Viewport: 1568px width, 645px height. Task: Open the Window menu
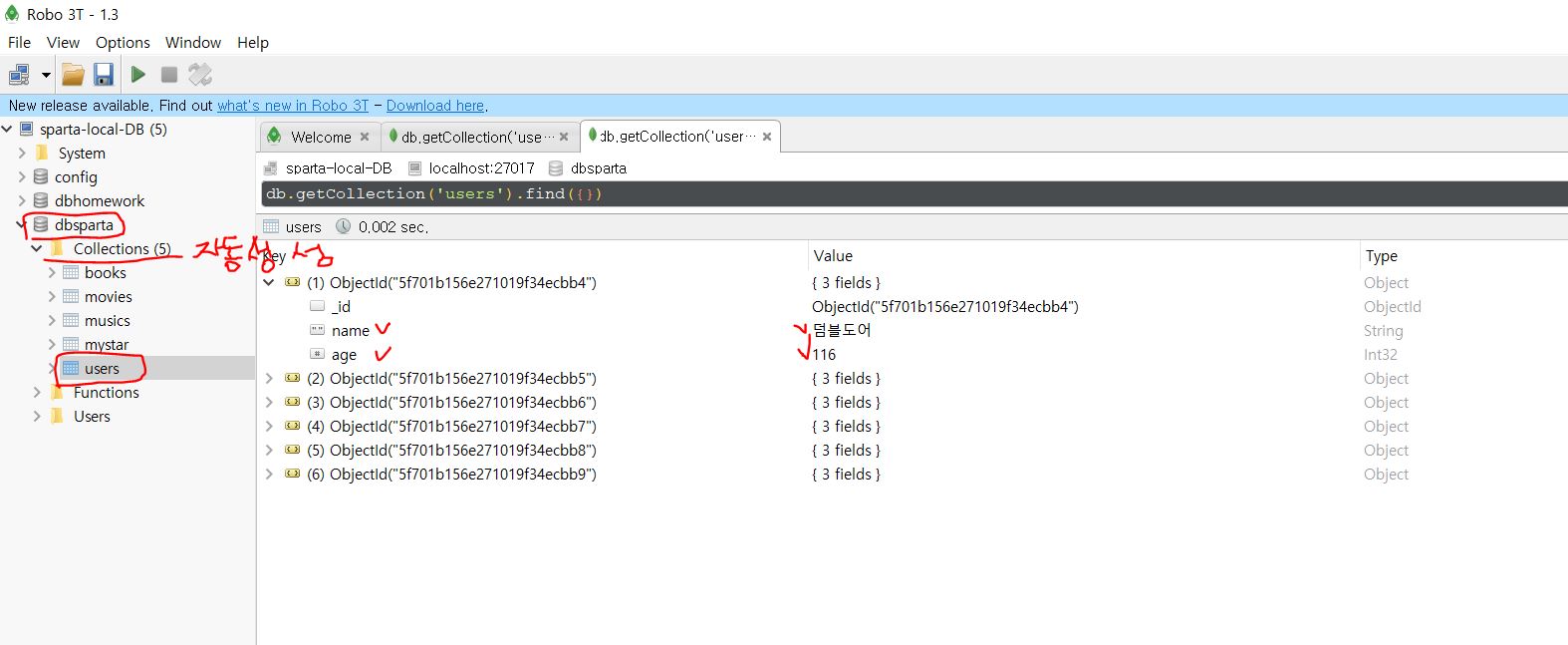click(x=193, y=42)
